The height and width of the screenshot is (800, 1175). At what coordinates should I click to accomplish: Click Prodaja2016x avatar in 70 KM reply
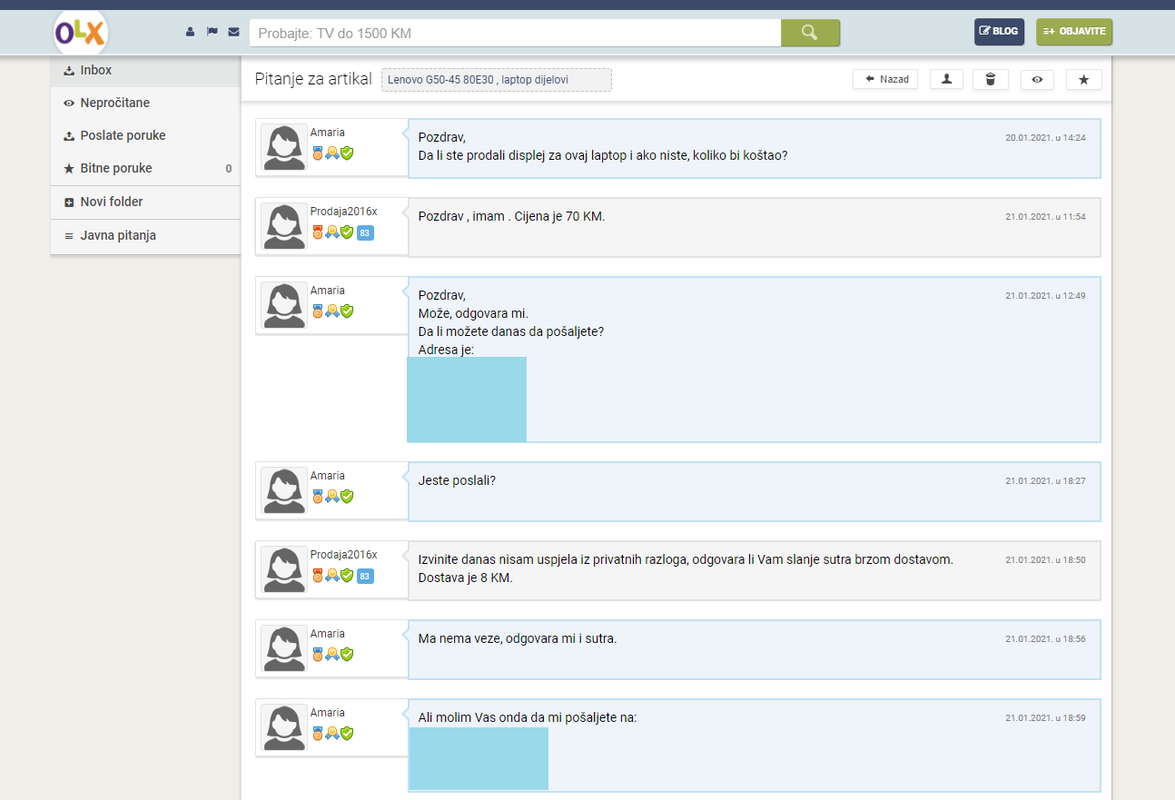pyautogui.click(x=284, y=227)
